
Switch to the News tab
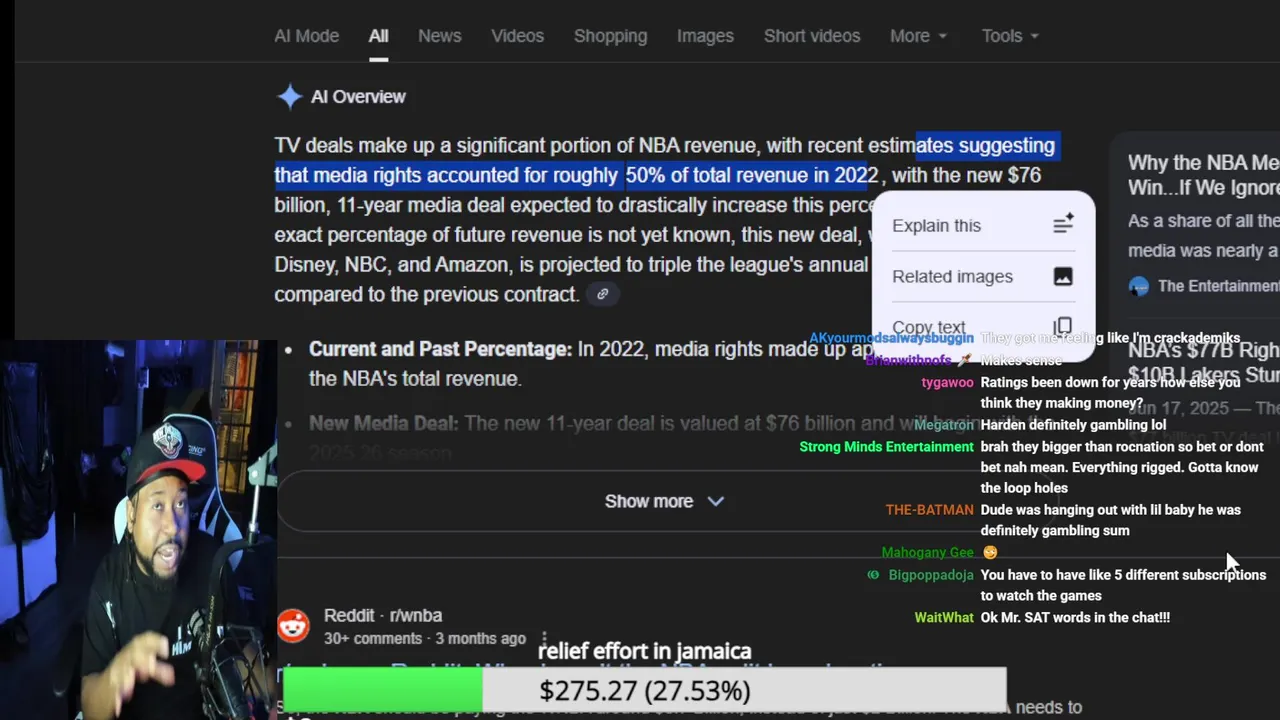(x=440, y=36)
